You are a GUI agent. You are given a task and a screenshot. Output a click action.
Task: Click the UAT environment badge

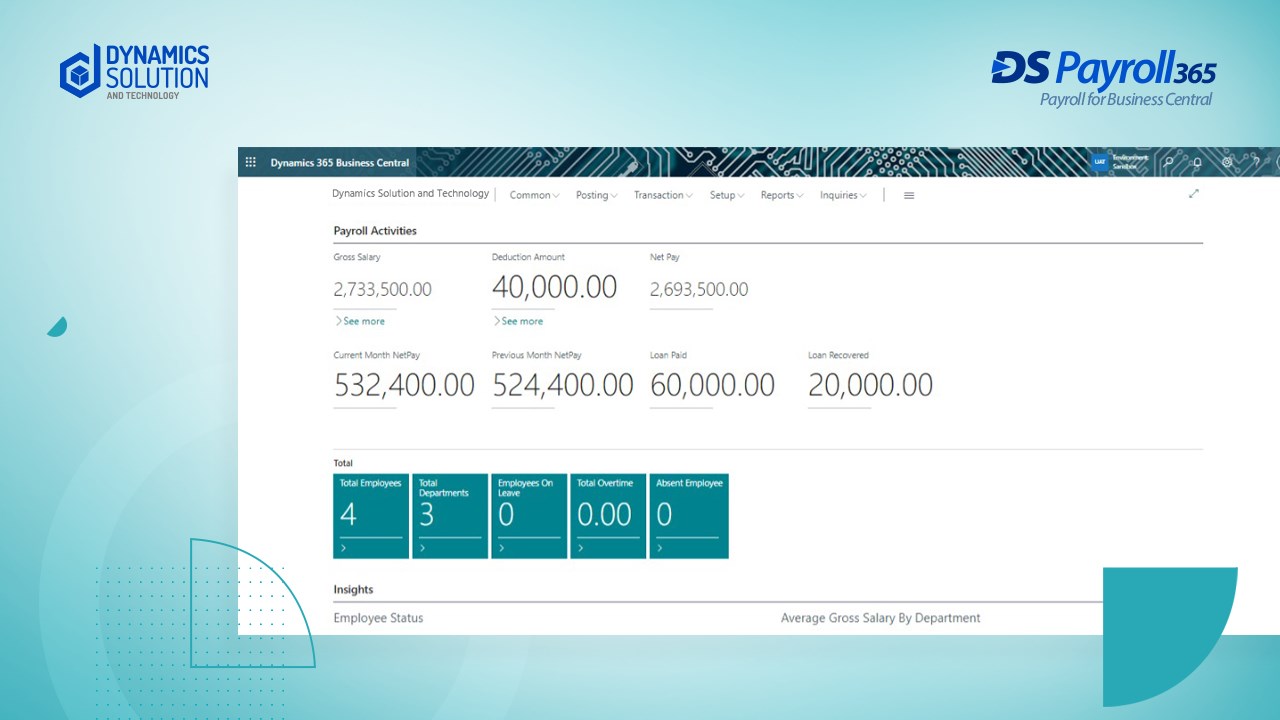coord(1100,162)
